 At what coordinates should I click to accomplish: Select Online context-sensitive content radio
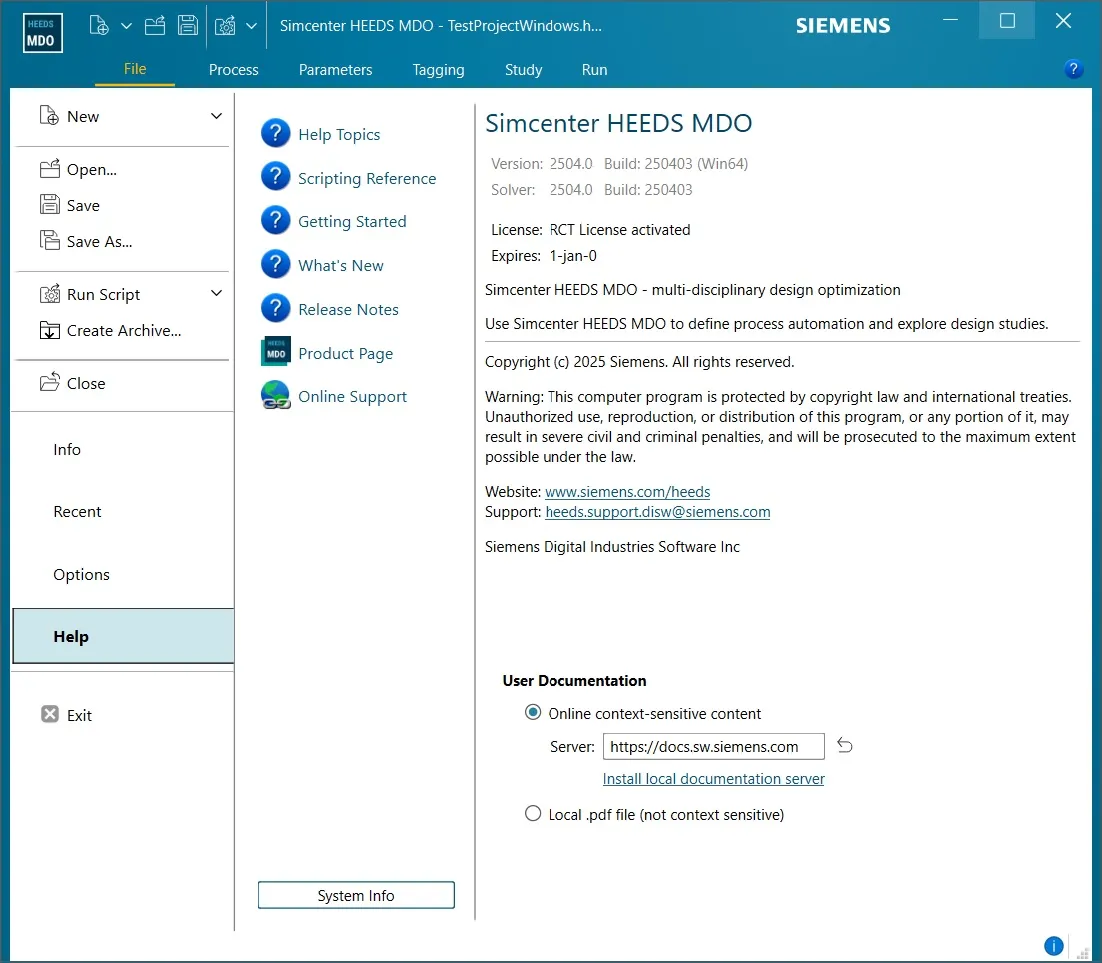tap(533, 713)
